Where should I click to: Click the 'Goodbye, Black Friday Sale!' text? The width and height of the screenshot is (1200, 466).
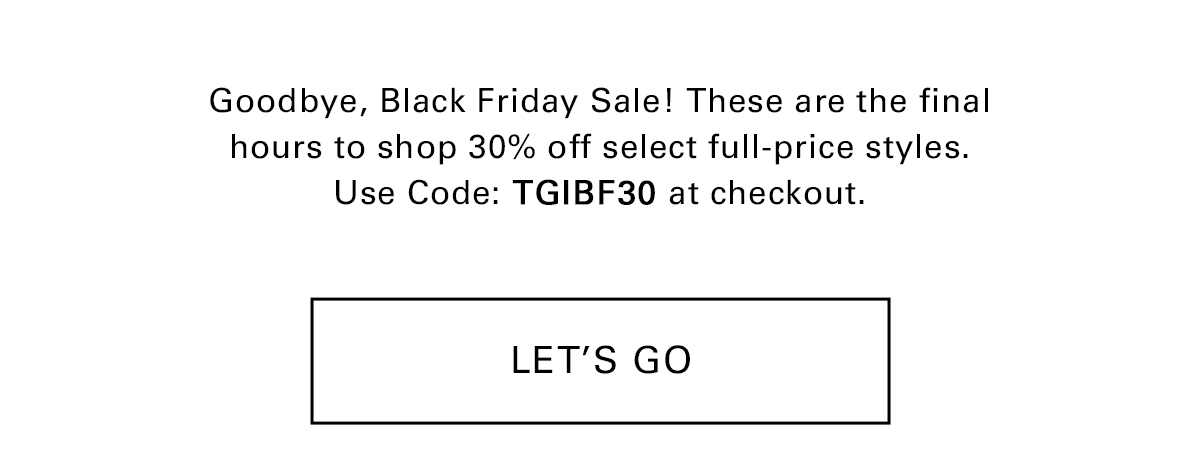[x=444, y=103]
